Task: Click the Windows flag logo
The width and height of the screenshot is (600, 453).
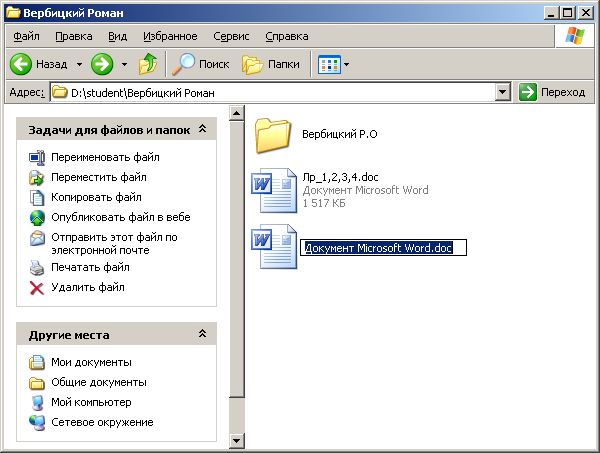Action: pyautogui.click(x=575, y=36)
